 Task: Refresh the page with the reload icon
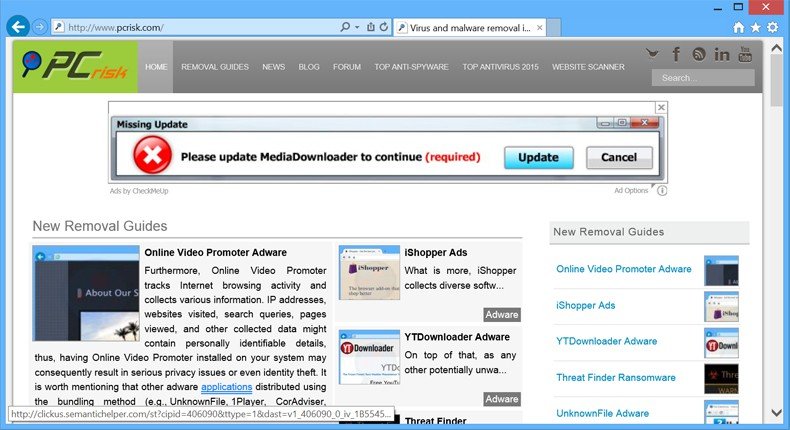coord(384,27)
